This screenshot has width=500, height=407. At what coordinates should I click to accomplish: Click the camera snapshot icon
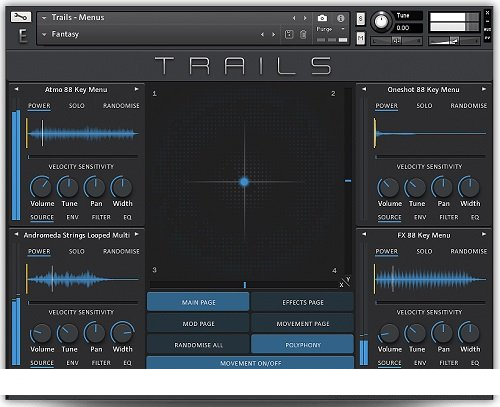click(322, 18)
